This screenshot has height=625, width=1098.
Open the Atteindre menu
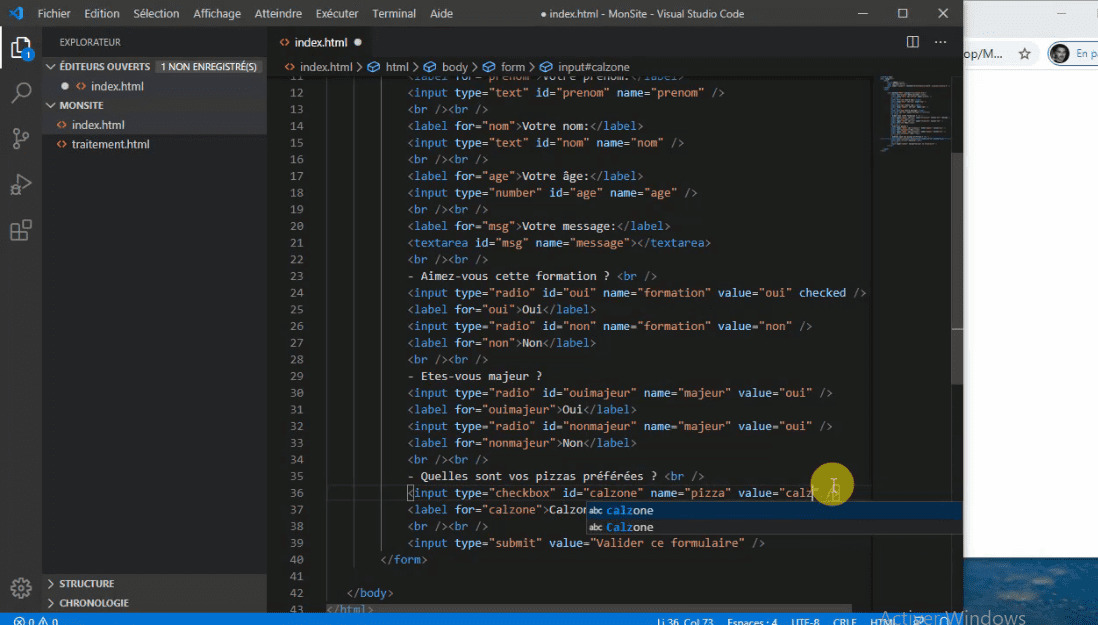(x=278, y=13)
